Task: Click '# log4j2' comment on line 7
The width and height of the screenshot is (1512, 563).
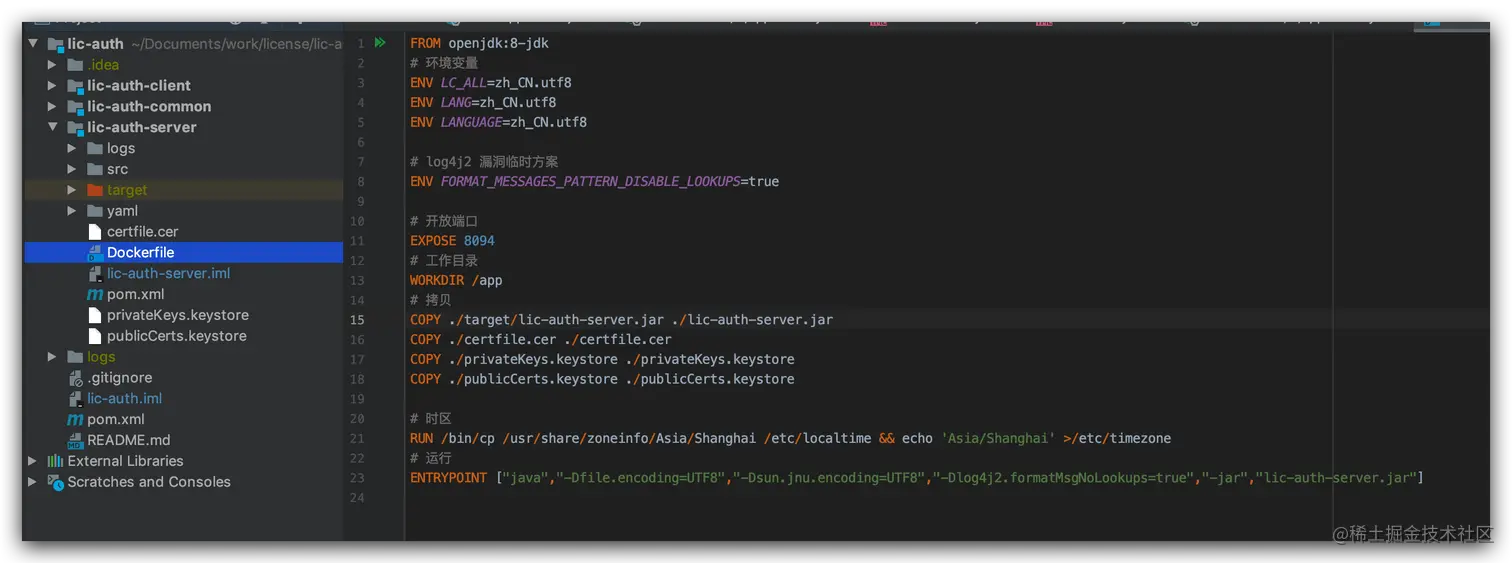Action: (x=484, y=162)
